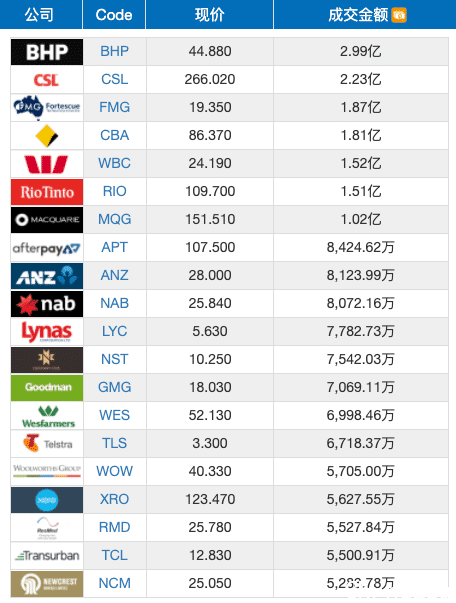Click the afterpay logo
Image resolution: width=456 pixels, height=603 pixels.
(x=47, y=248)
